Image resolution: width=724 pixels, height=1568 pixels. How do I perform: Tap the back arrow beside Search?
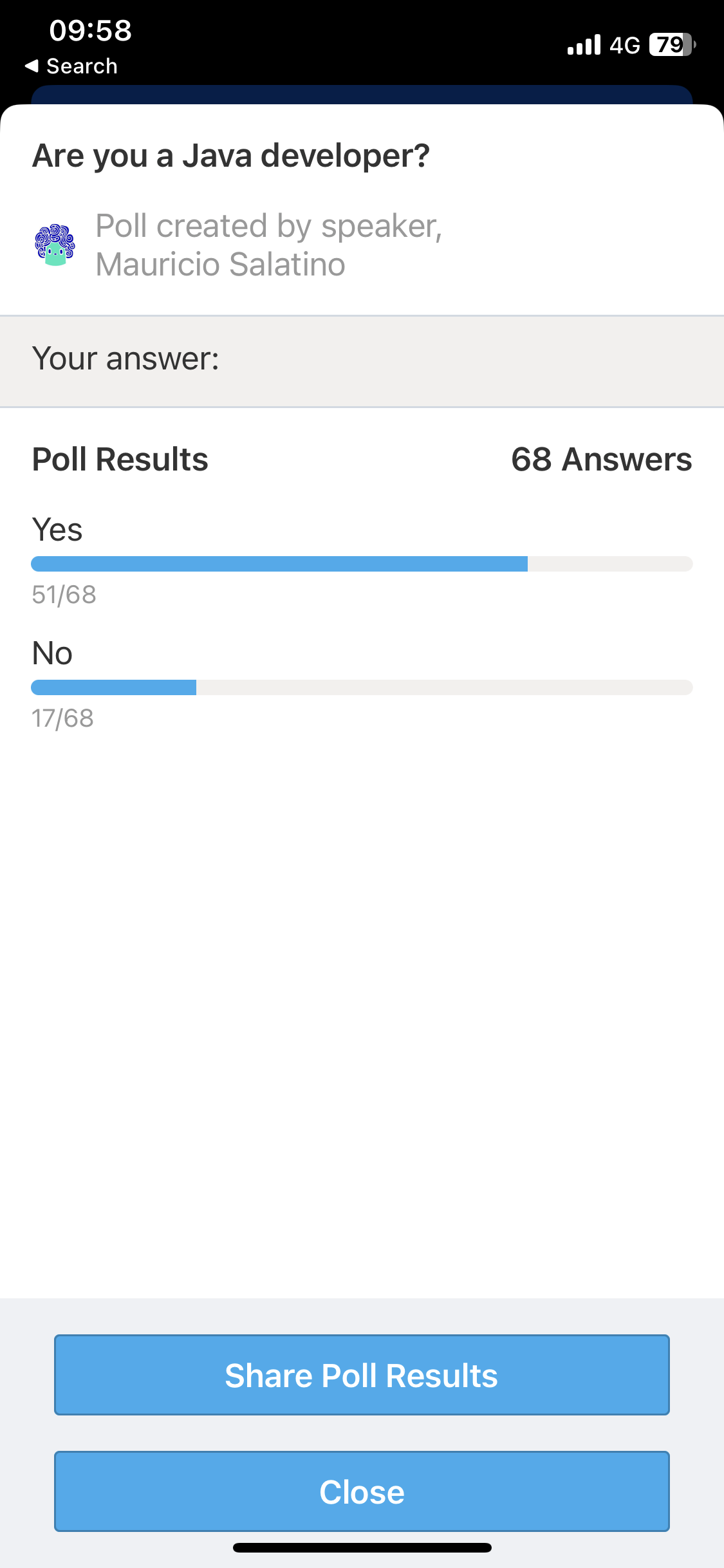point(32,66)
